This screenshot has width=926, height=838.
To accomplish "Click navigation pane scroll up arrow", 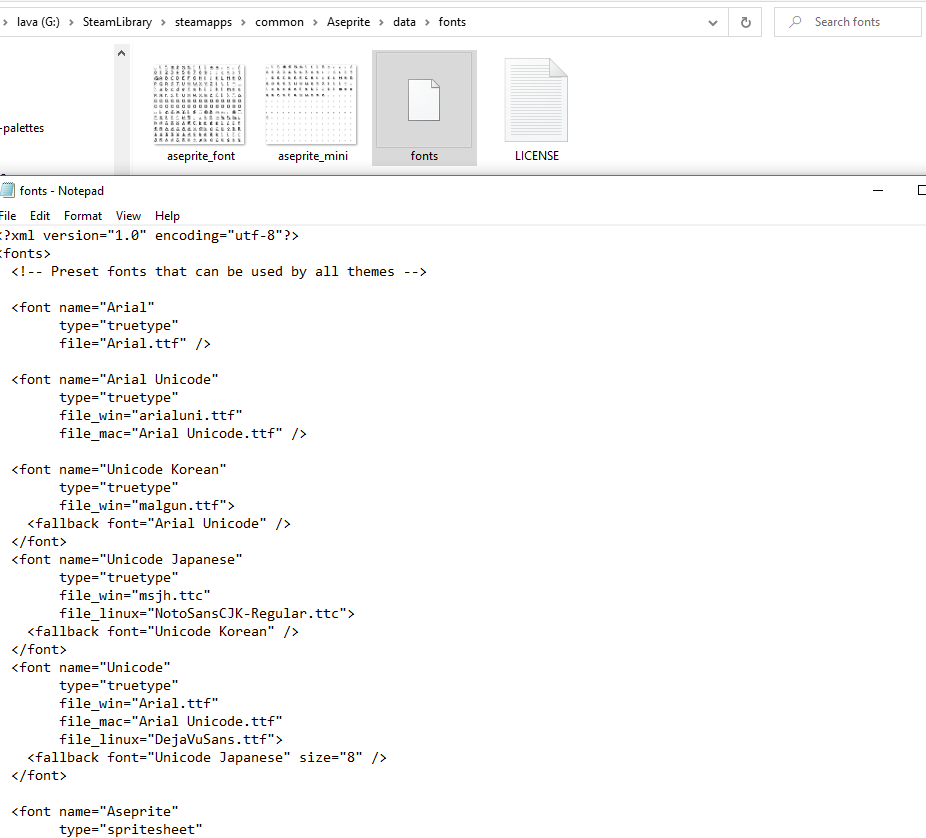I will [121, 54].
